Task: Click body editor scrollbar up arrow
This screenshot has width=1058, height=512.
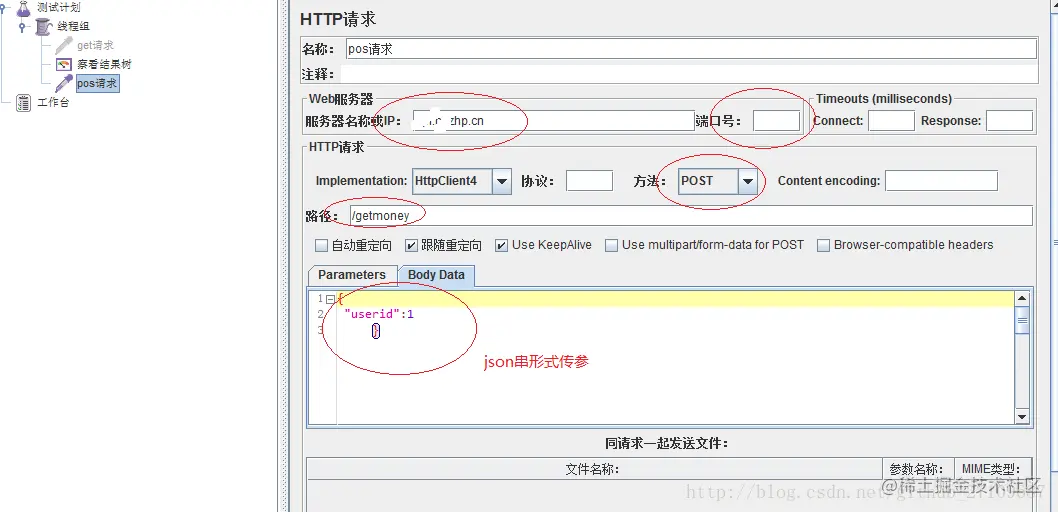Action: [x=1022, y=299]
